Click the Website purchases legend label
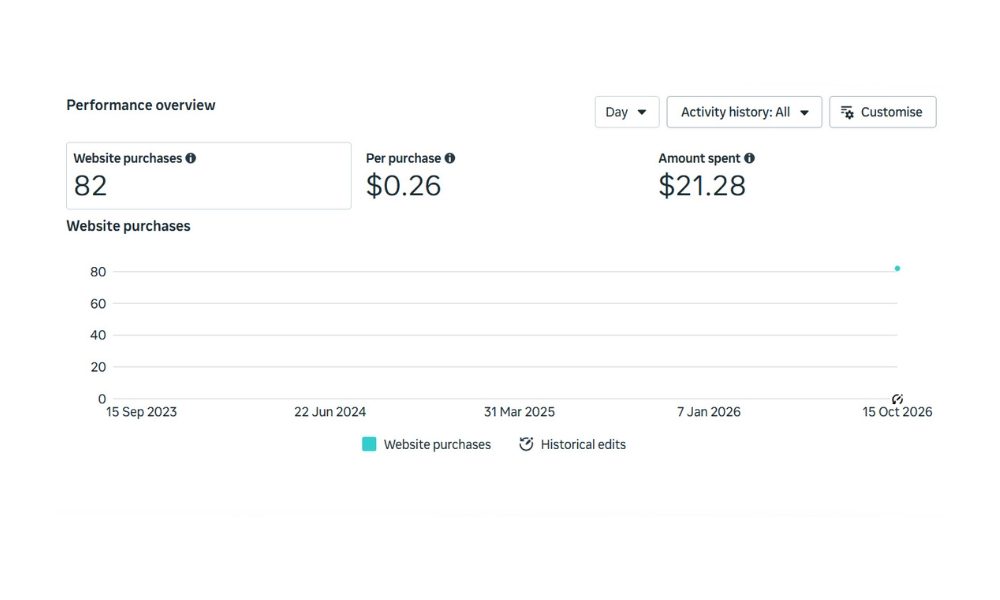This screenshot has height=600, width=1000. (x=437, y=444)
